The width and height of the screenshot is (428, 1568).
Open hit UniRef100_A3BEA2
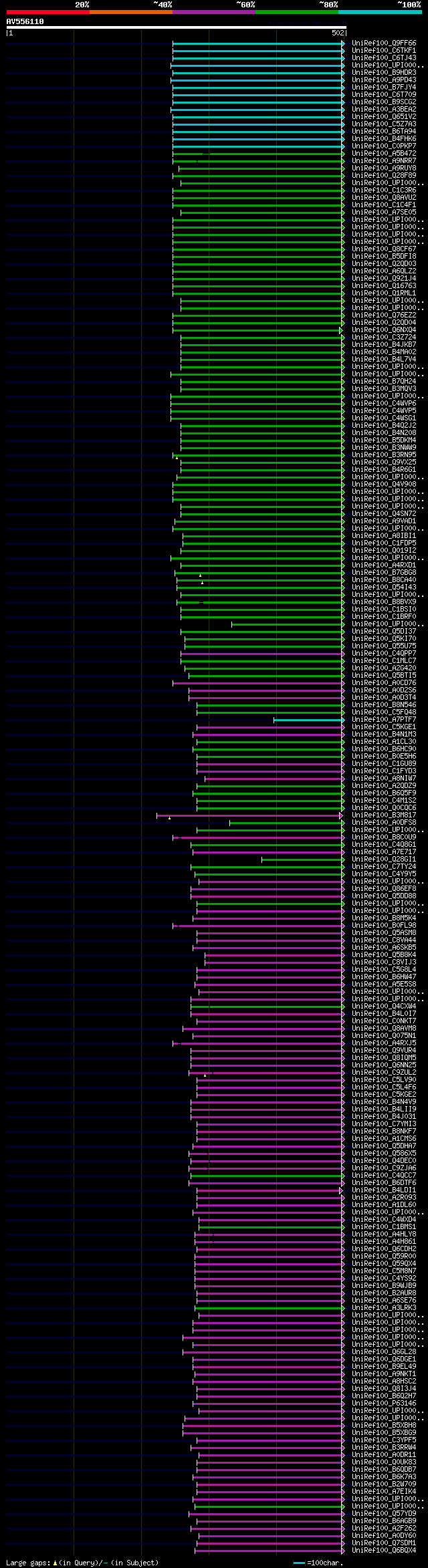coord(384,110)
